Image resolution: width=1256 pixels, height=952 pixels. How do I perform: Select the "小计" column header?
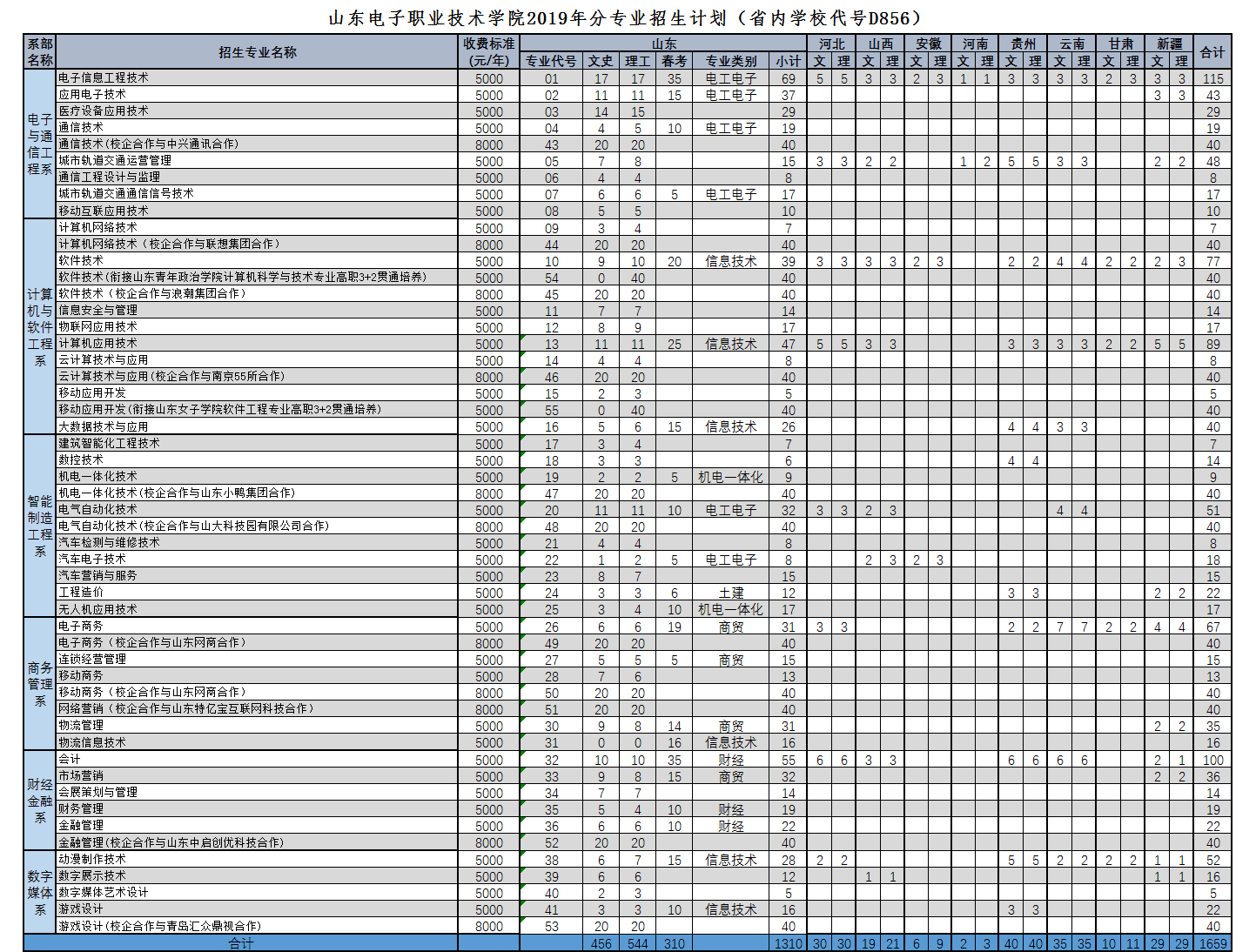click(789, 61)
